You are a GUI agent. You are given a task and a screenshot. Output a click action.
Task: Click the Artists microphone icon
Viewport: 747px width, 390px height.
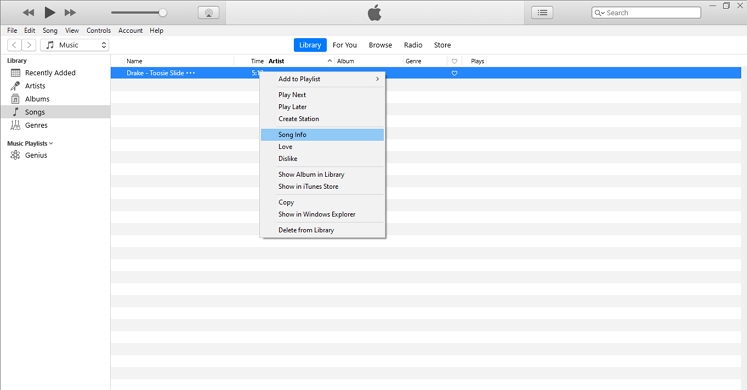15,86
